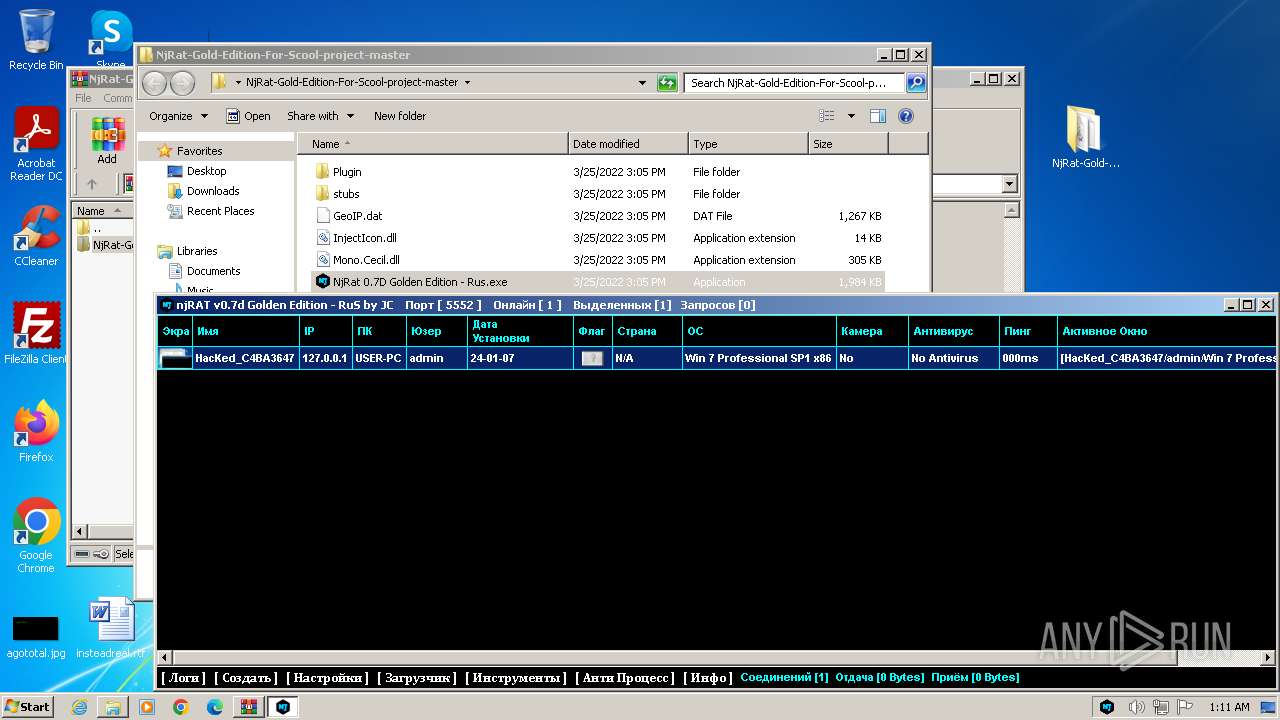Expand breadcrumb arrow after folder name in address bar
The width and height of the screenshot is (1280, 720).
click(467, 83)
